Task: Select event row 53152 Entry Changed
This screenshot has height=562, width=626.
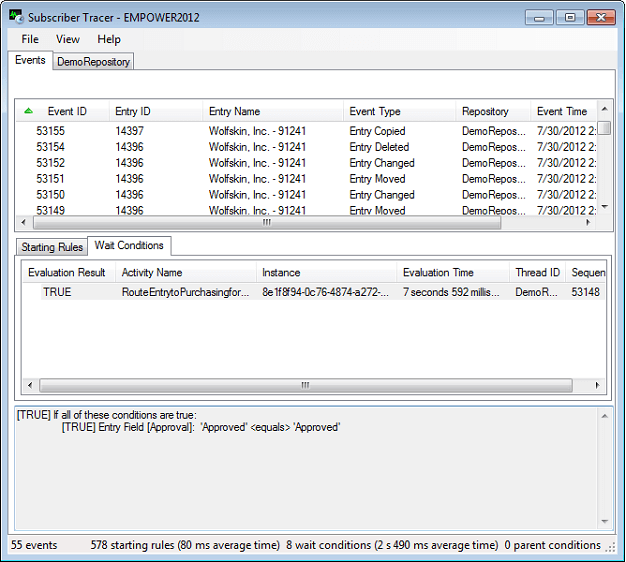Action: point(307,163)
